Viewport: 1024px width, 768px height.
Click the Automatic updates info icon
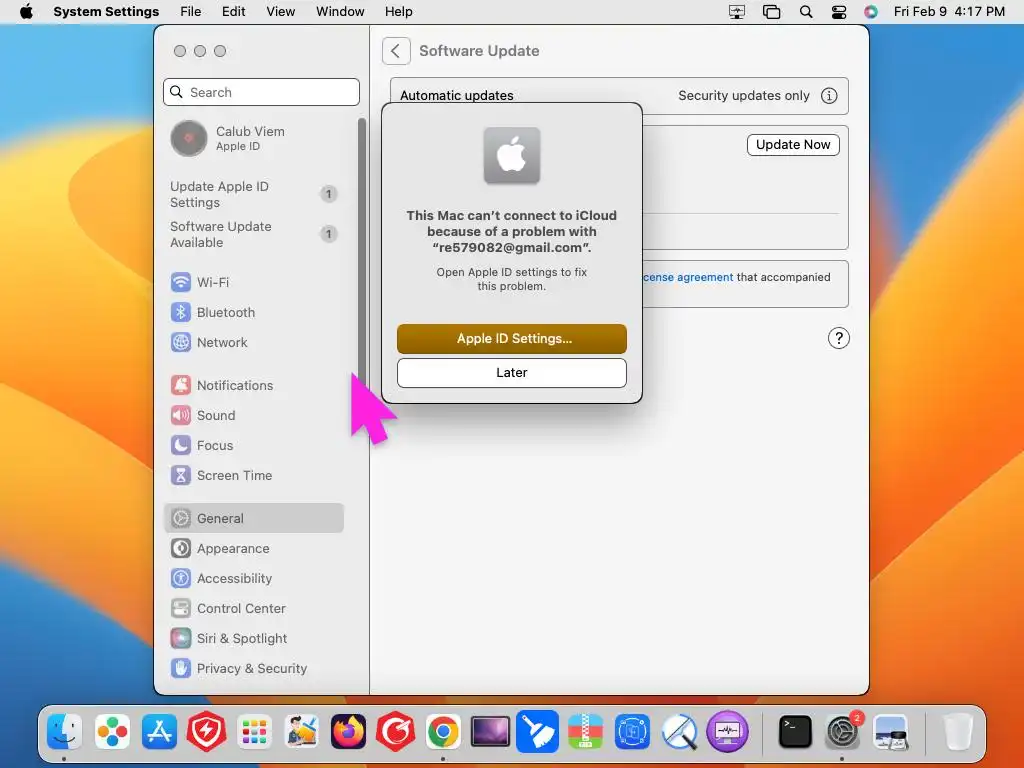[x=829, y=96]
